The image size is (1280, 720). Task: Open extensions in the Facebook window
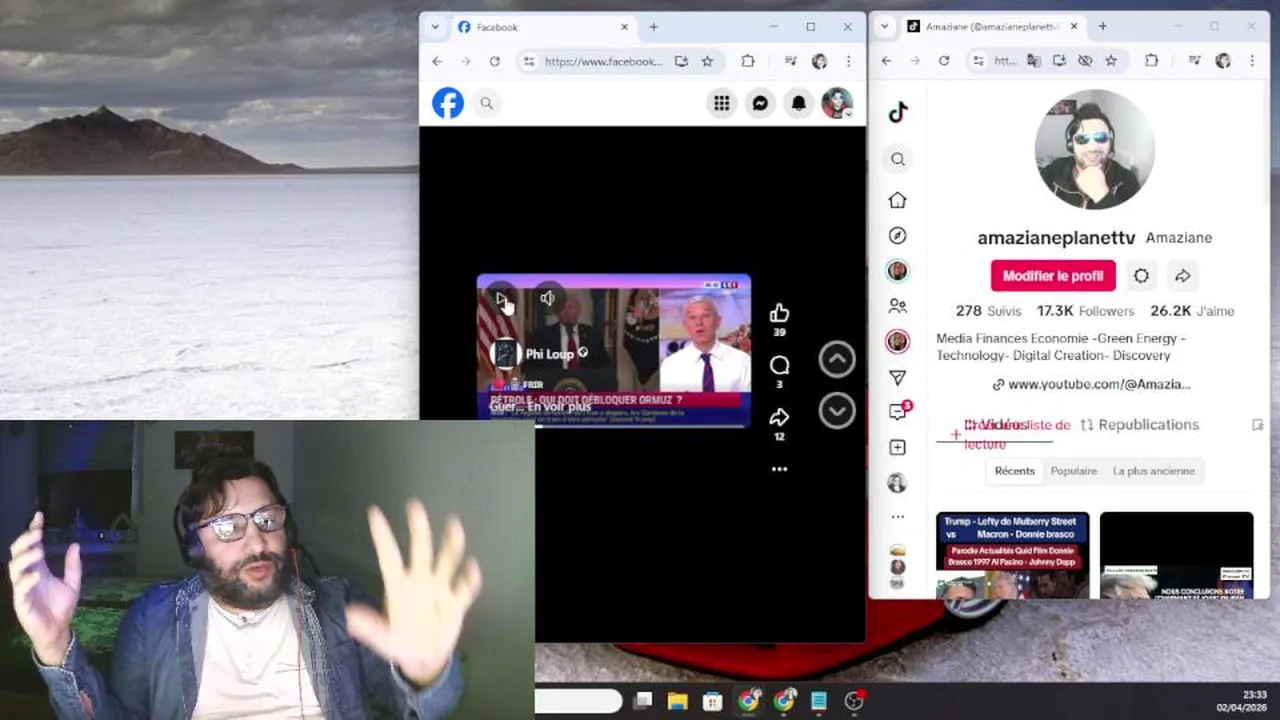tap(747, 61)
